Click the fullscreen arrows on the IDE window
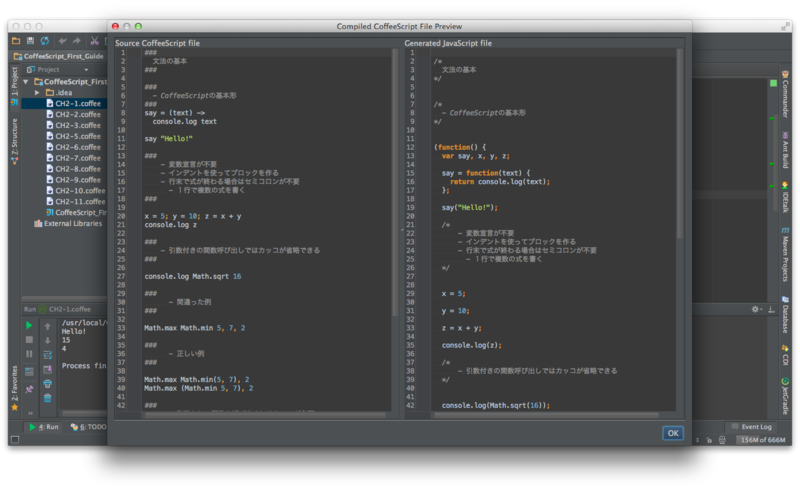The image size is (800, 491). pos(785,27)
